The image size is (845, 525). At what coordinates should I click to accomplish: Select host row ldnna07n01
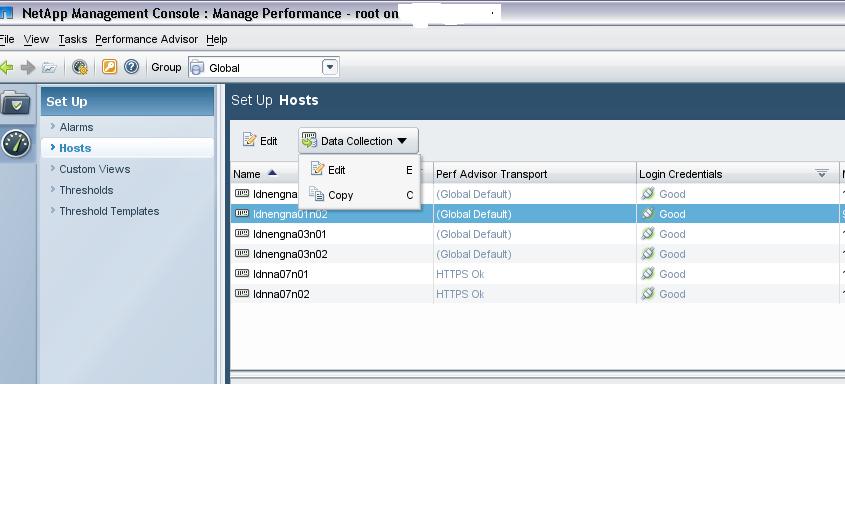[x=281, y=274]
